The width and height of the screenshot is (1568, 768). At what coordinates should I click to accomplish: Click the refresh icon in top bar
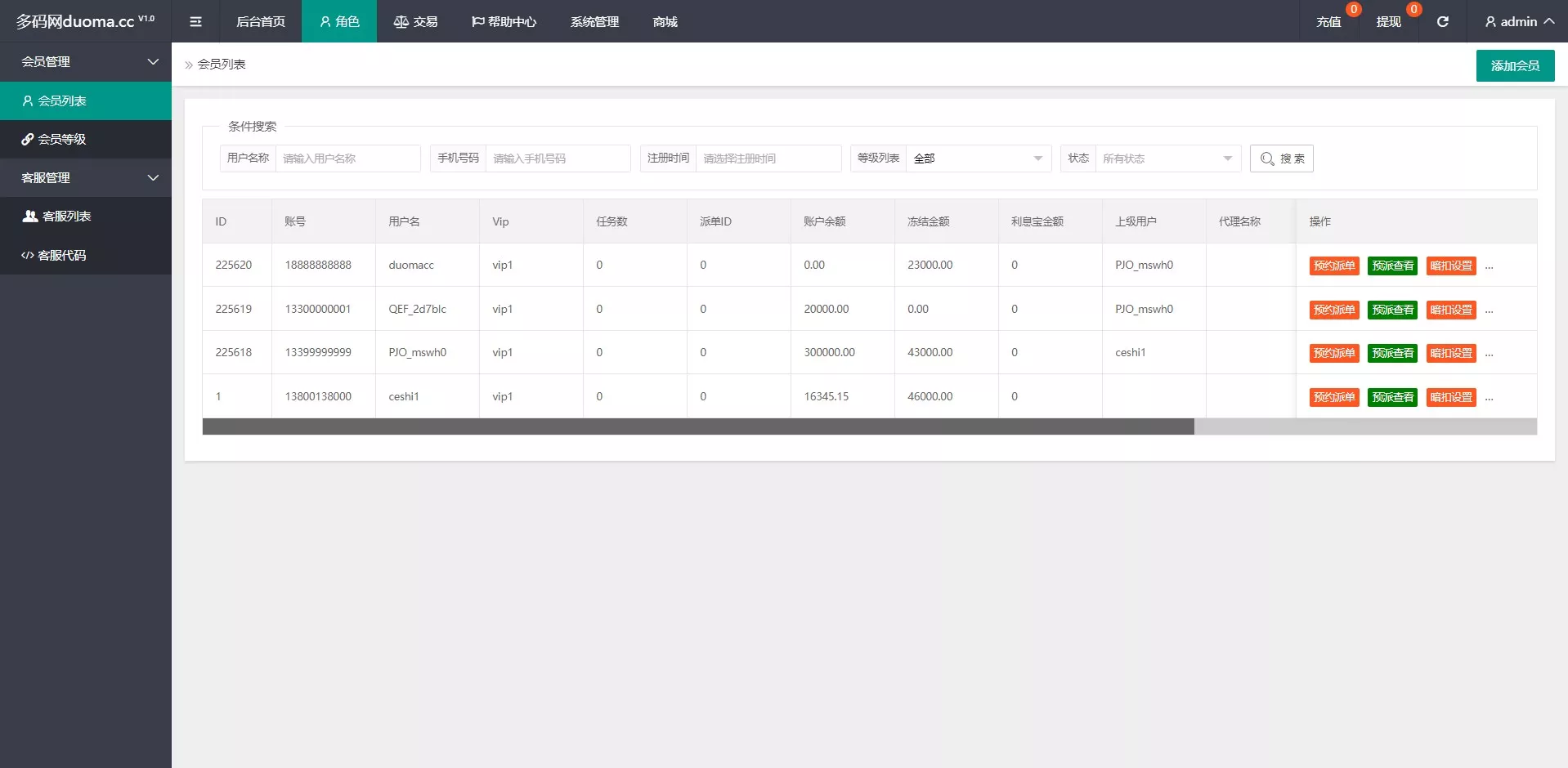[x=1442, y=21]
